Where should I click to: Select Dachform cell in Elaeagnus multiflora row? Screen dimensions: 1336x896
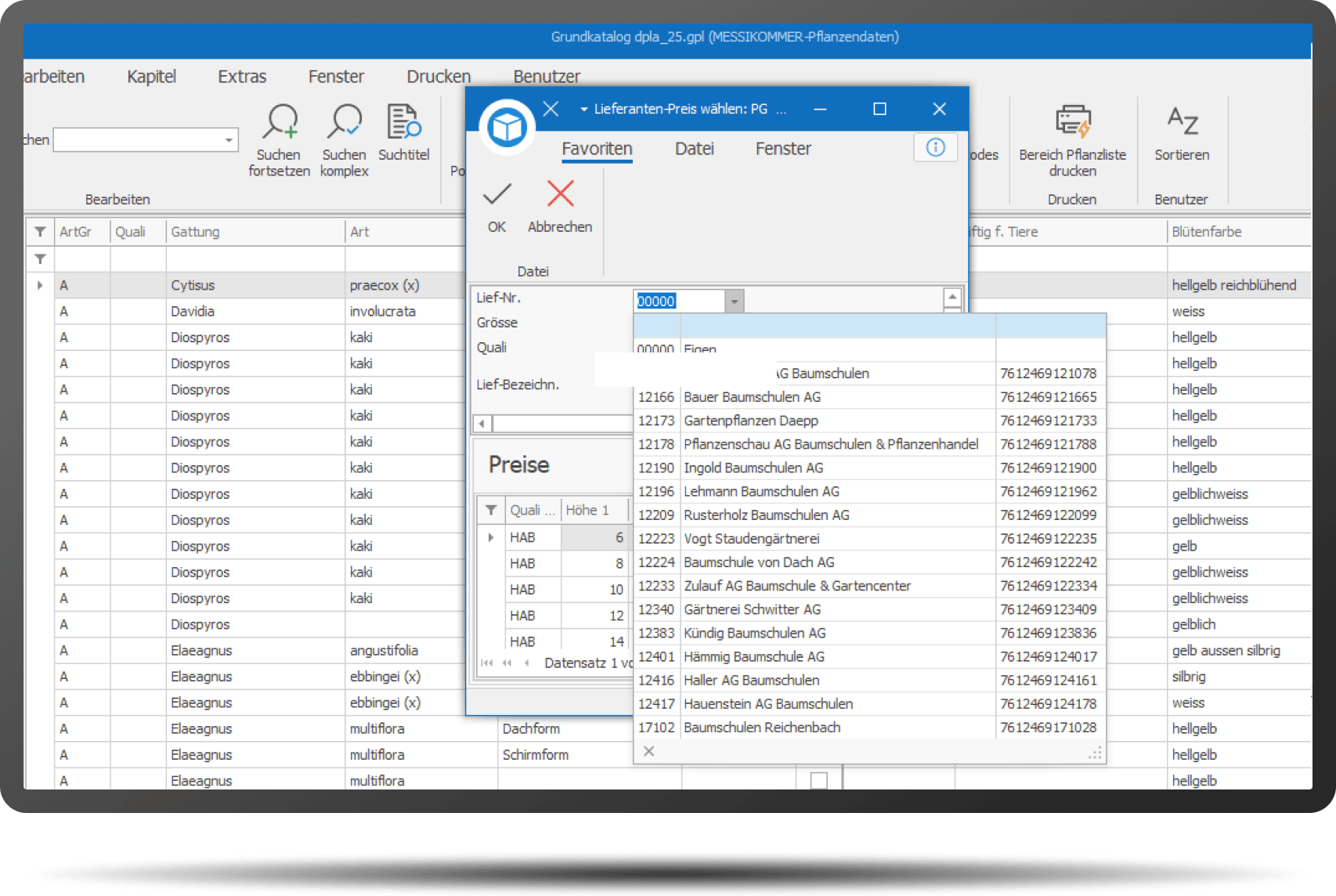point(565,728)
